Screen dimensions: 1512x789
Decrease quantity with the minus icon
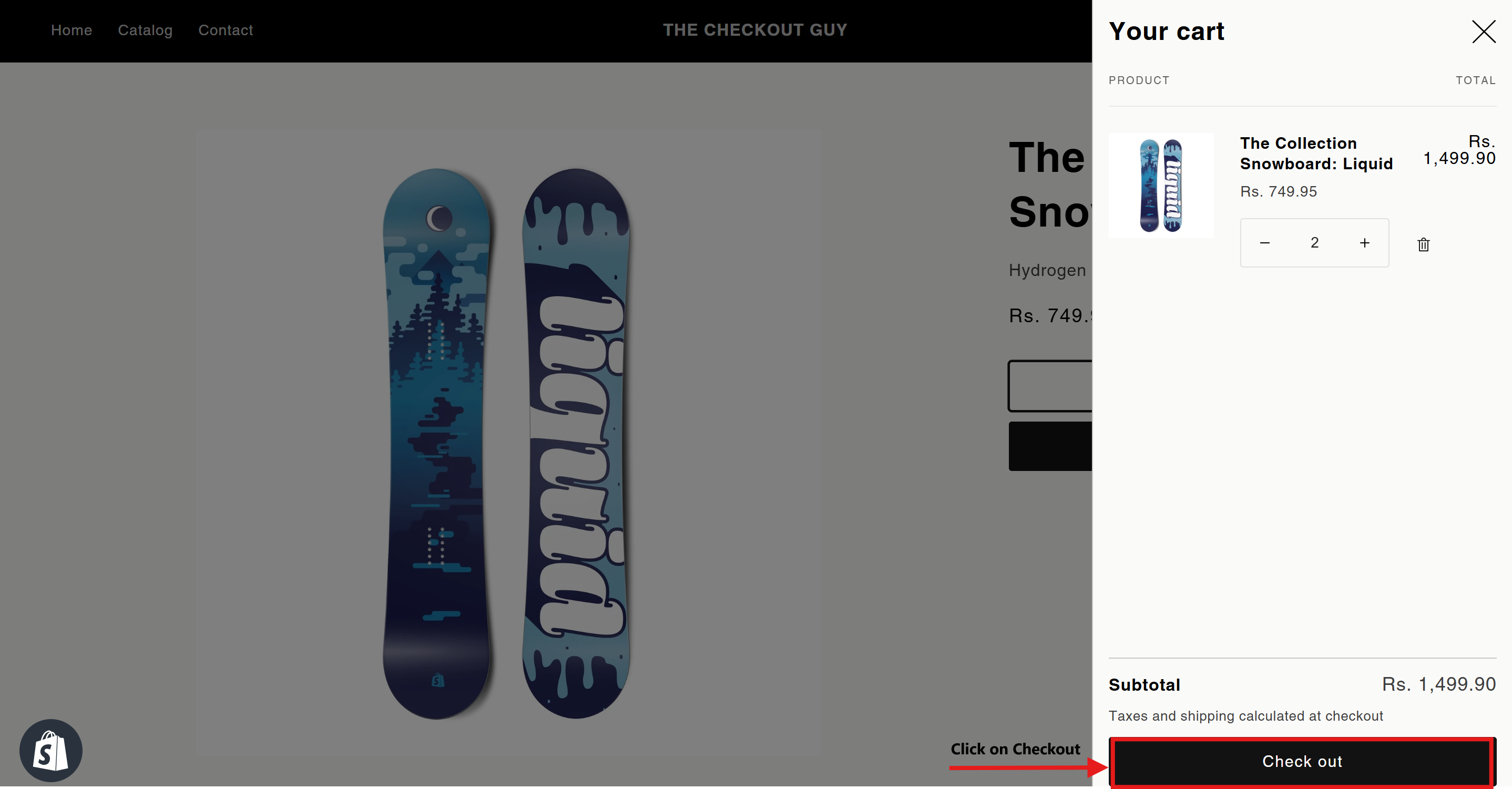[1265, 243]
